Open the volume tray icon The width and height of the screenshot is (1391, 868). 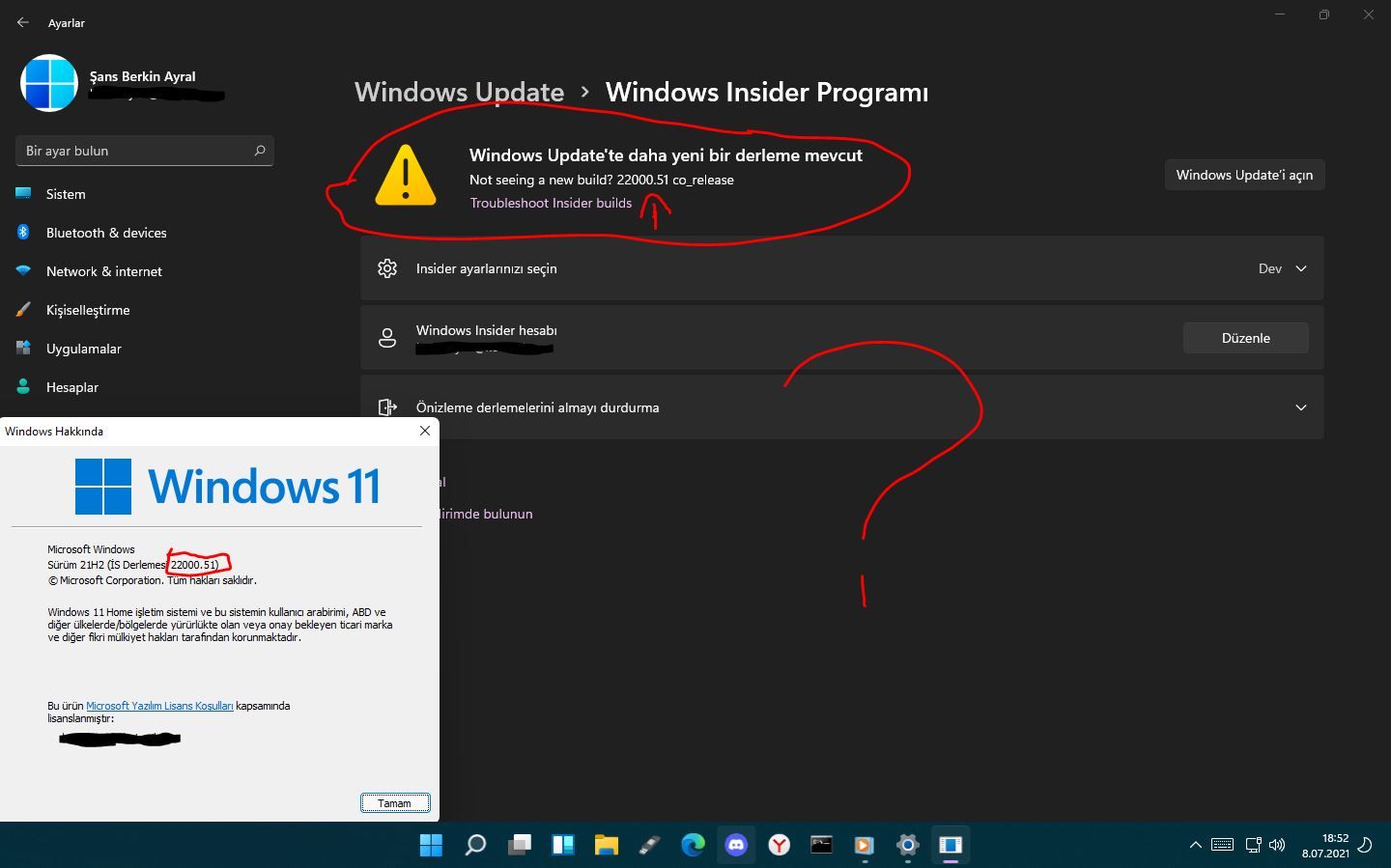click(1277, 845)
